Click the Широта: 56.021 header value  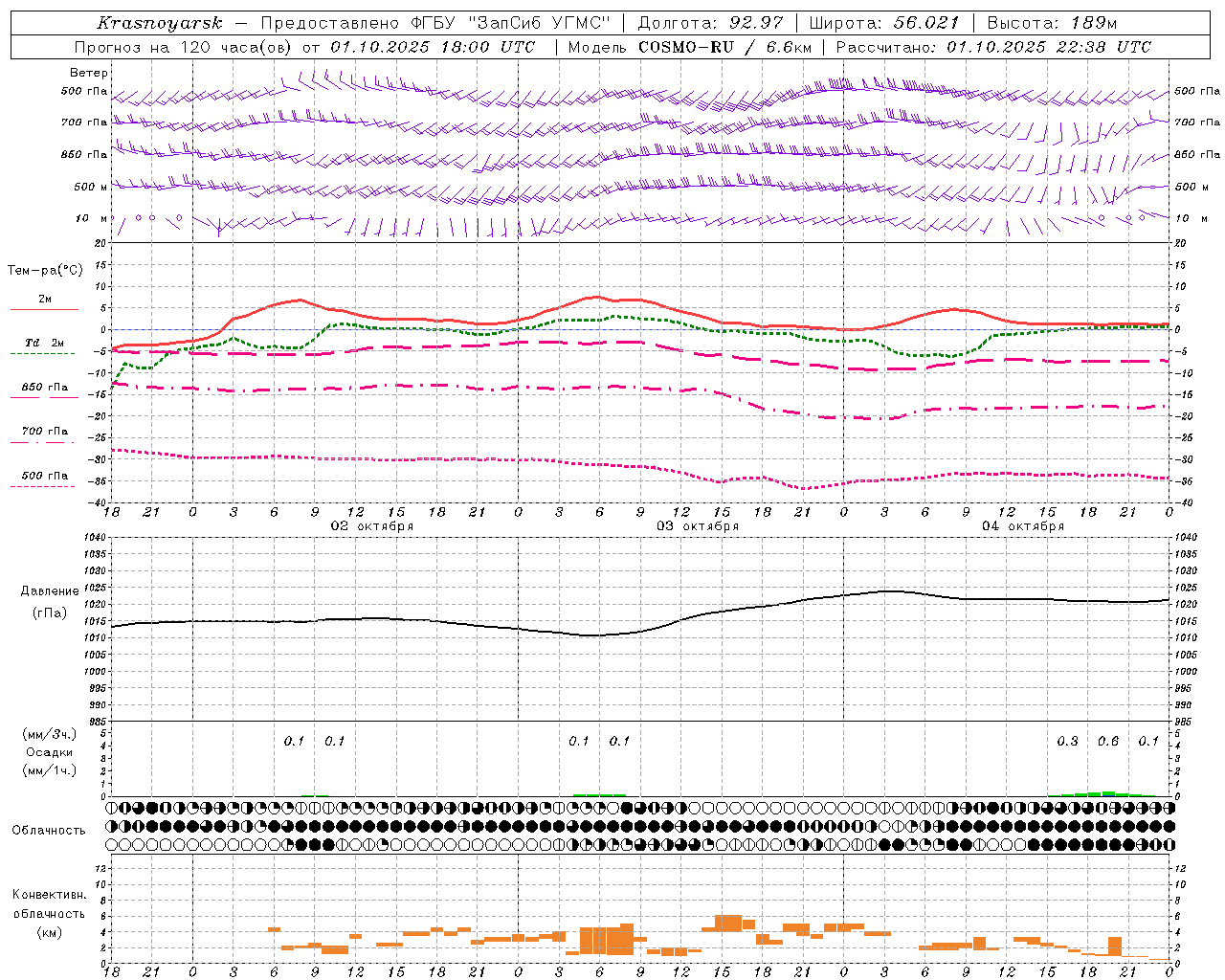pyautogui.click(x=883, y=23)
